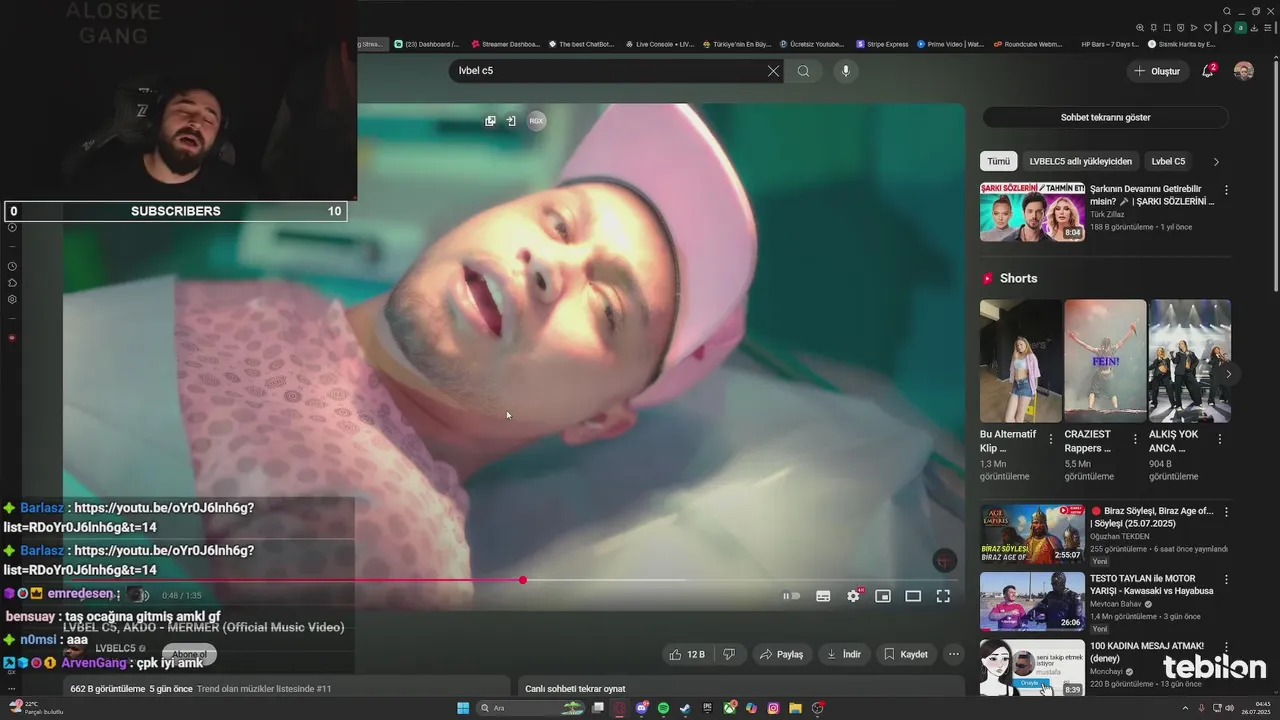Open options for TESTO TAYLAN video
Image resolution: width=1280 pixels, height=720 pixels.
[x=1227, y=580]
